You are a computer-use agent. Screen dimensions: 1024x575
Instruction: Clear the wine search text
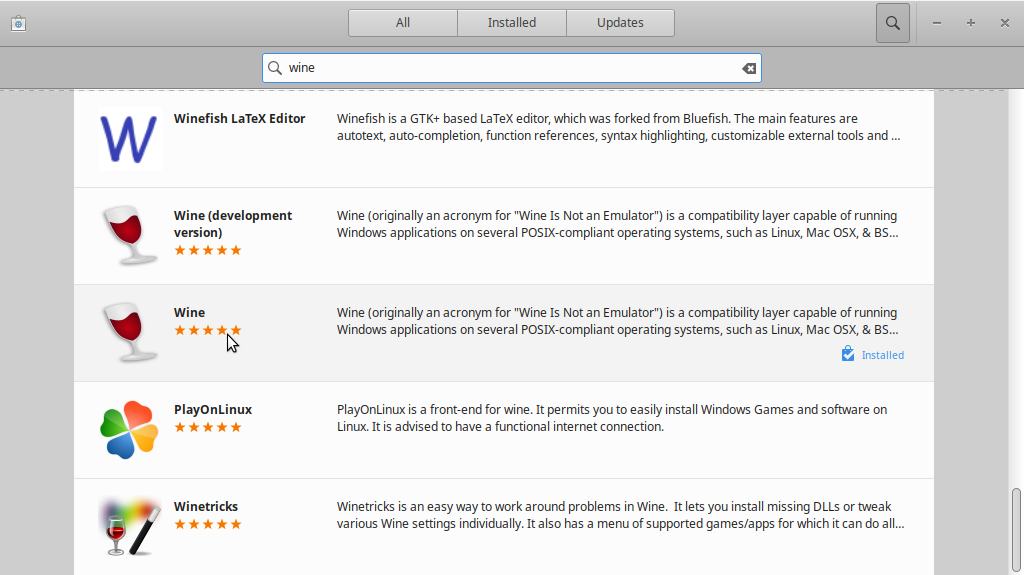(749, 68)
